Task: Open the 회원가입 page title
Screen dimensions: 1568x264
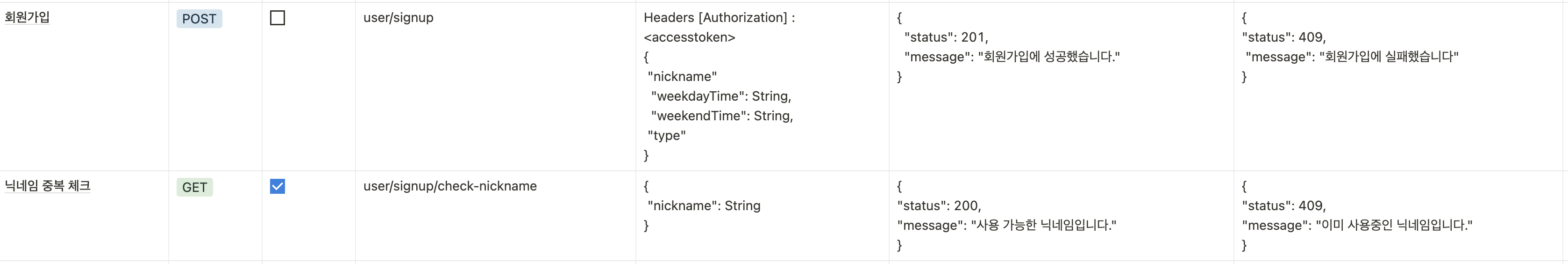Action: (28, 17)
